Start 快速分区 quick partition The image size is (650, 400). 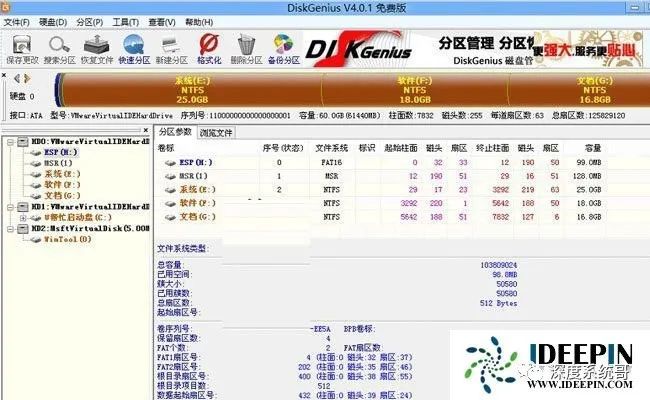pos(134,50)
